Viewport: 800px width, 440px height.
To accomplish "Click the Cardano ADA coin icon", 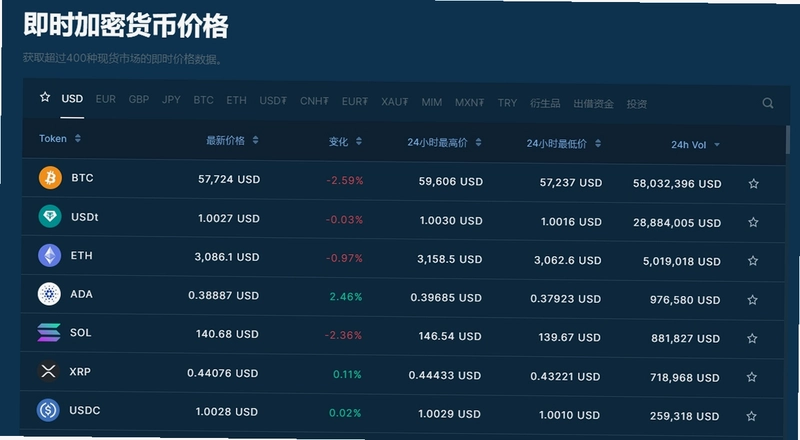I will click(49, 295).
